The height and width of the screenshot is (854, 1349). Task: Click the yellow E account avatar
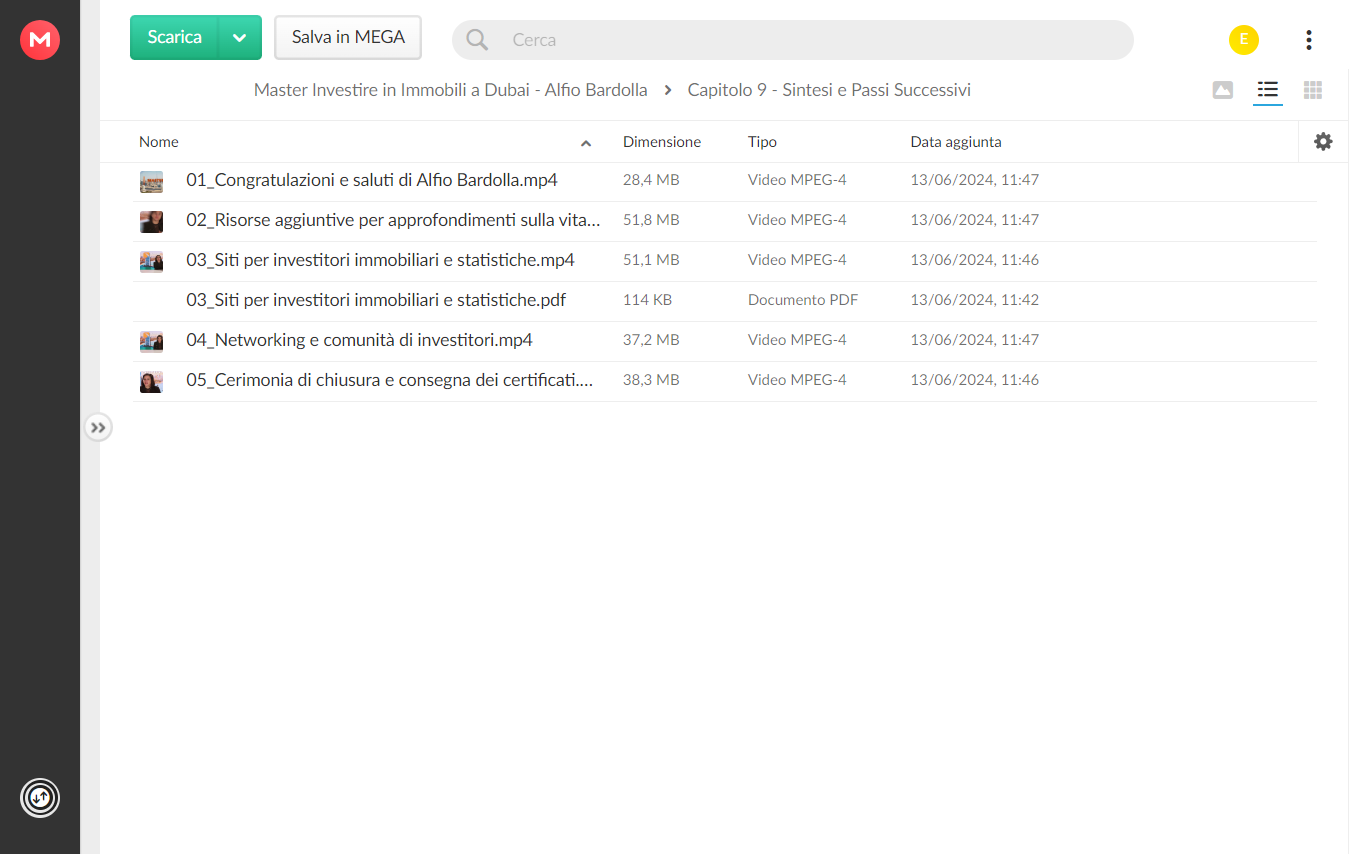point(1244,40)
